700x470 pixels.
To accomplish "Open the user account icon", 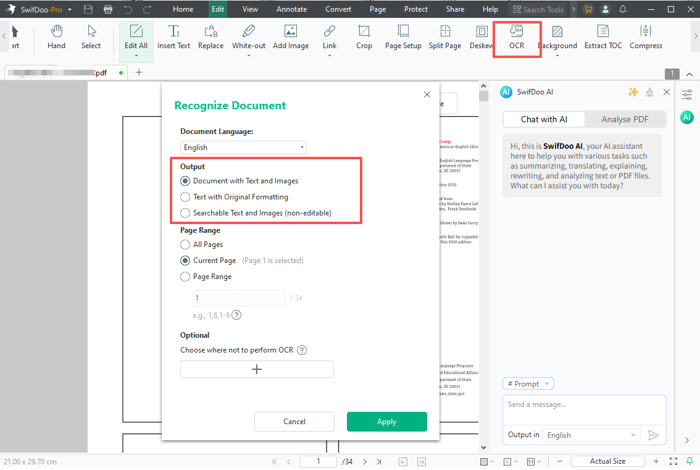I will coord(605,9).
